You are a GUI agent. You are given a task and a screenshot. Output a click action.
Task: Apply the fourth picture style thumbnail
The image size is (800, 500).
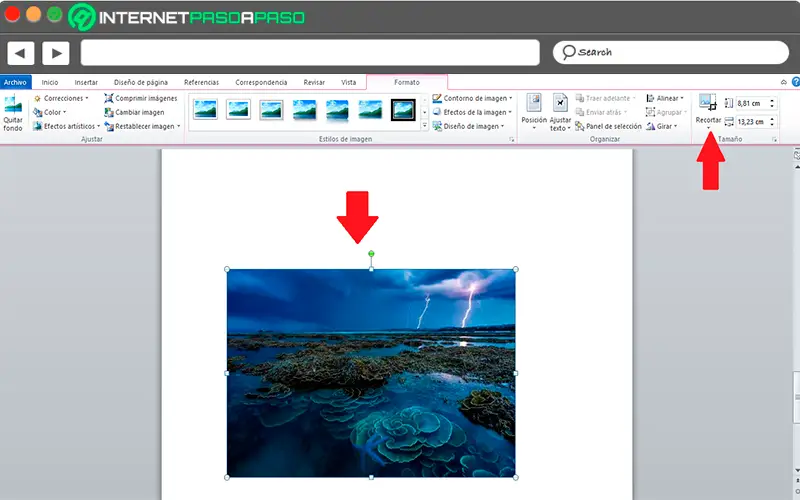304,109
